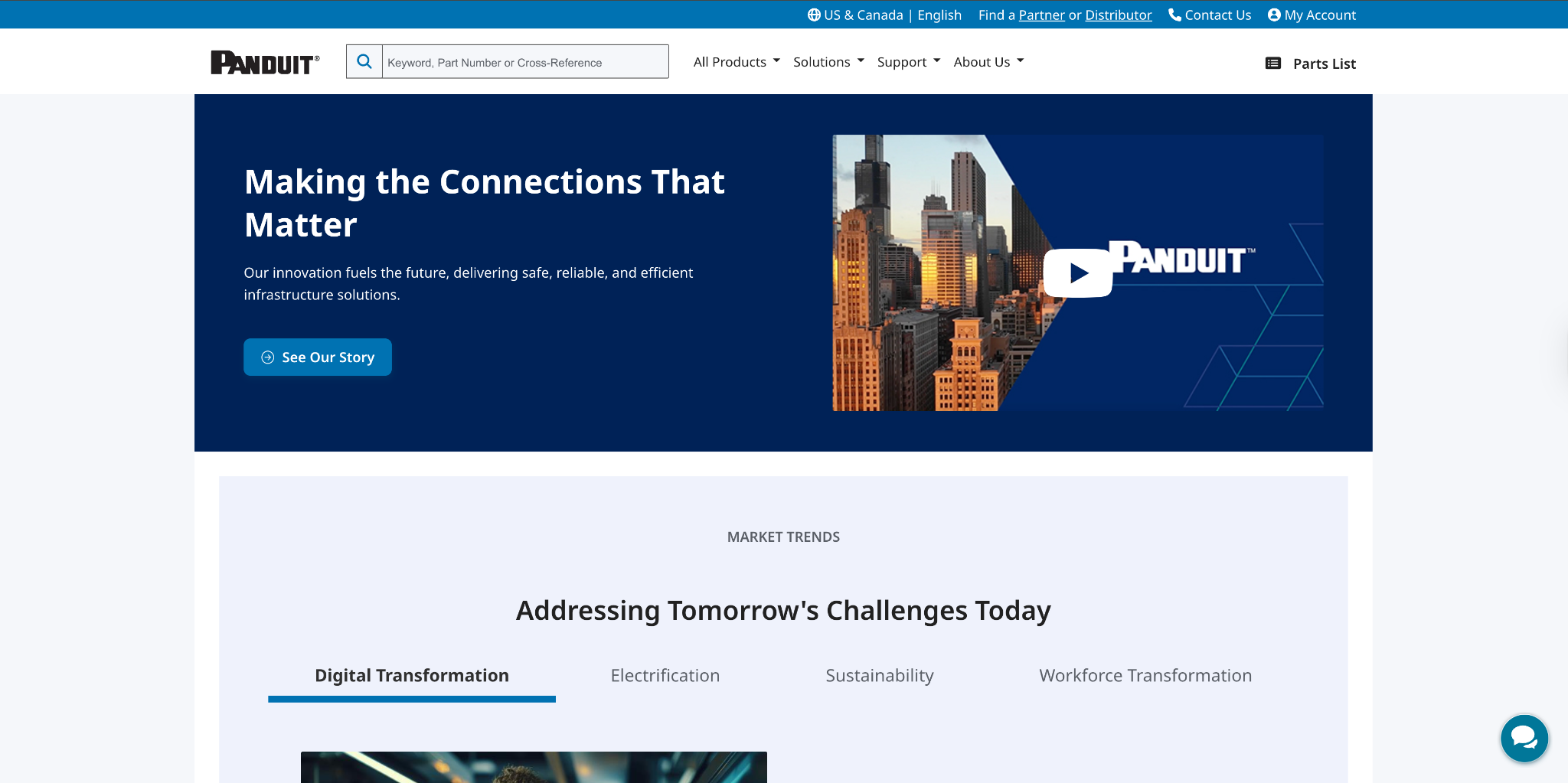The height and width of the screenshot is (783, 1568).
Task: Switch to the Electrification tab
Action: click(665, 675)
